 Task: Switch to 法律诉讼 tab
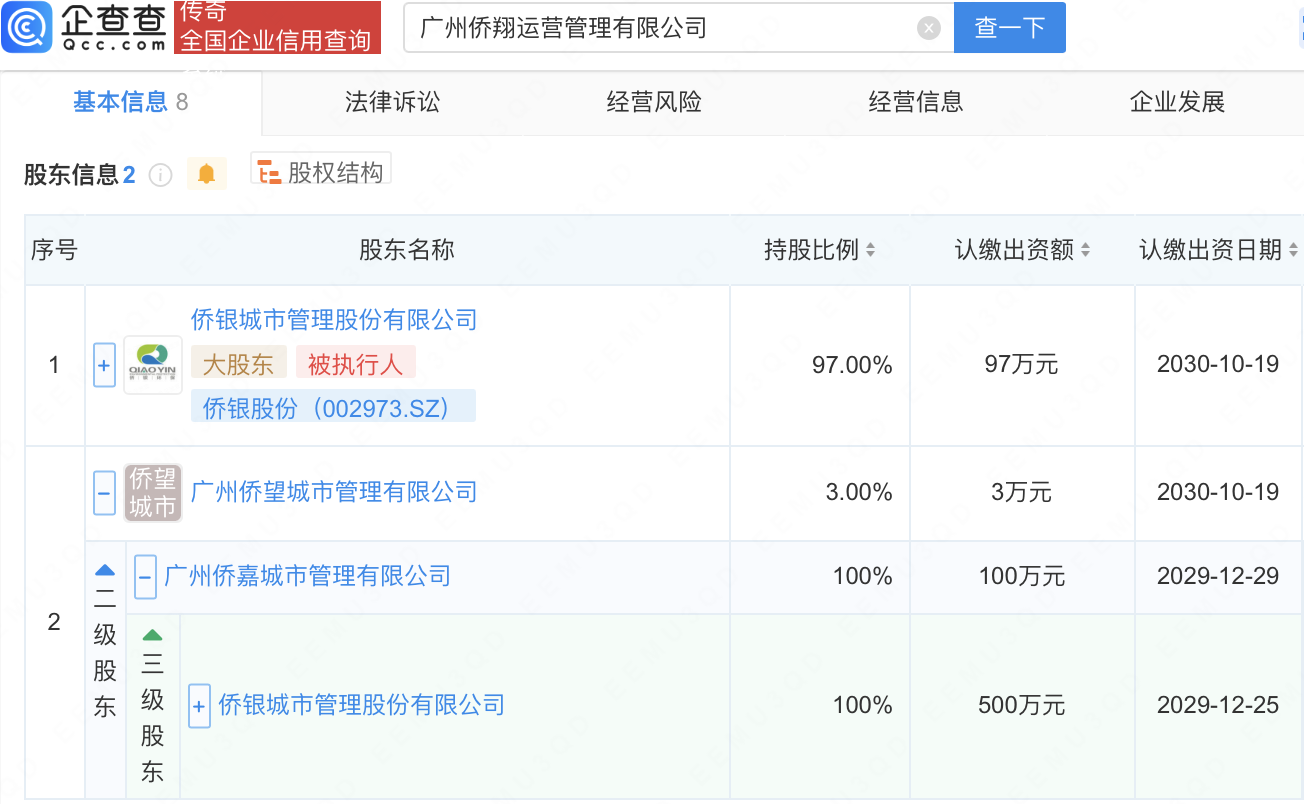pos(392,102)
